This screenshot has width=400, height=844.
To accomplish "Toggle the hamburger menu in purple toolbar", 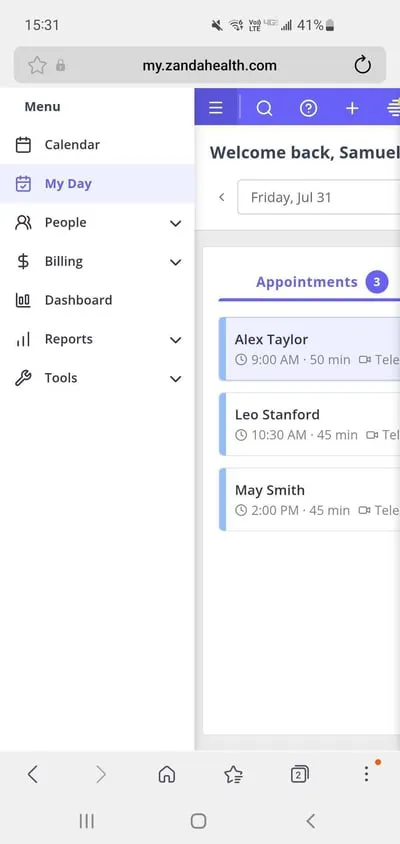I will click(x=216, y=108).
